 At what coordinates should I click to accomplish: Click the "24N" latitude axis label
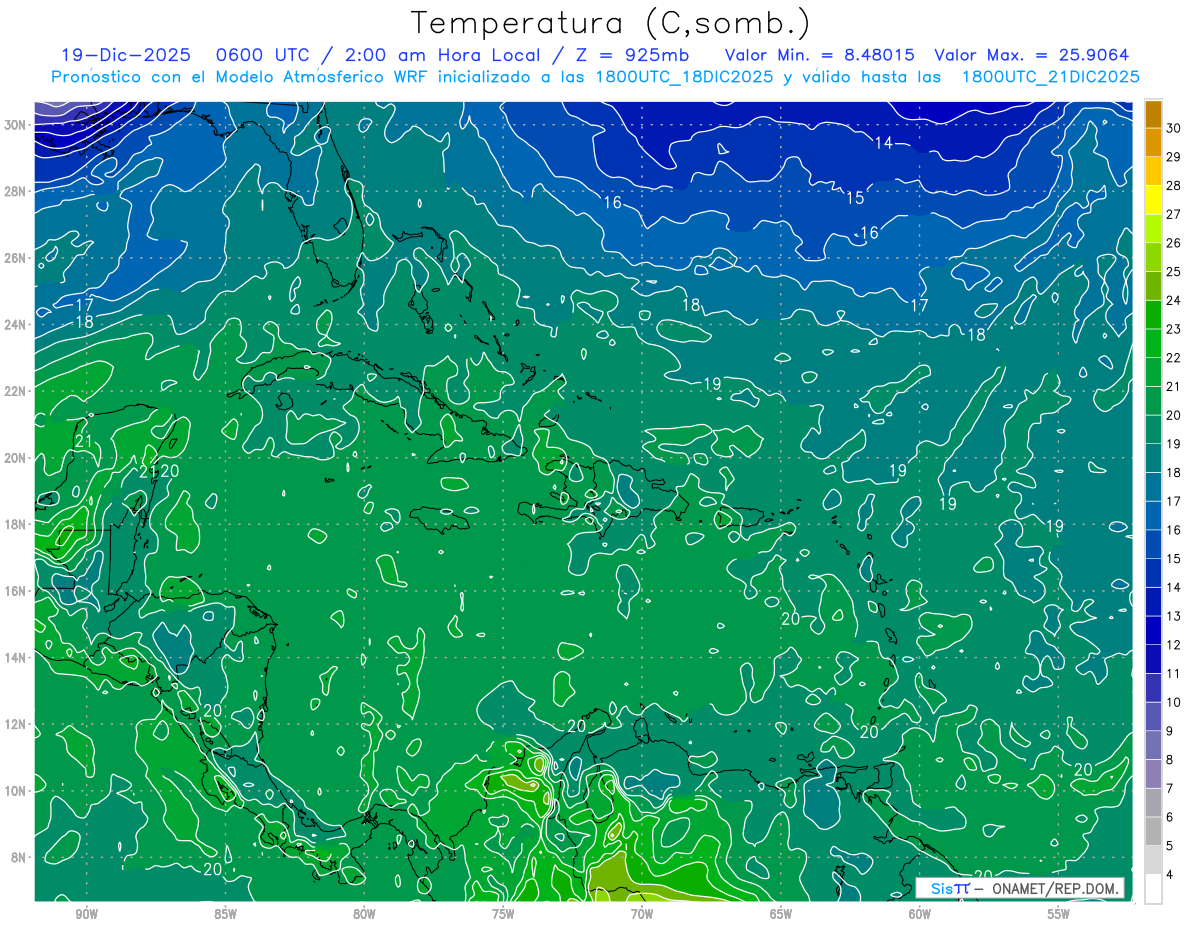pyautogui.click(x=16, y=325)
